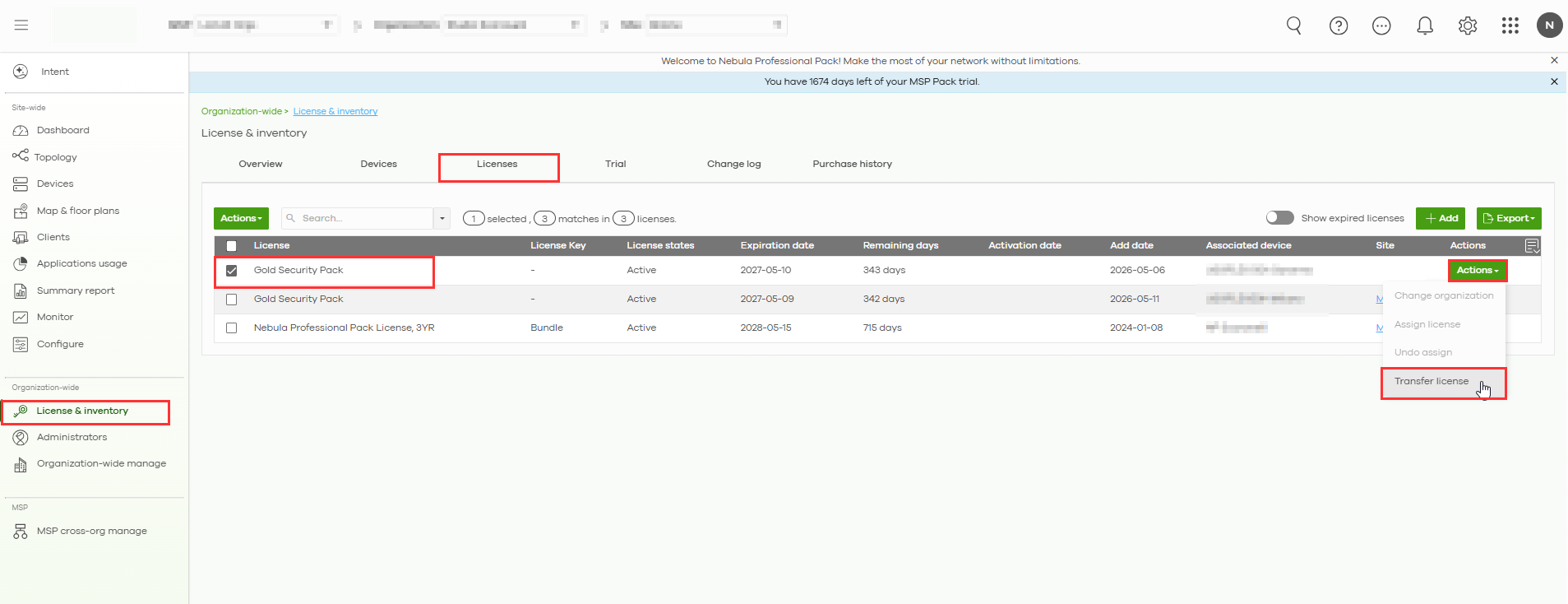This screenshot has width=1568, height=604.
Task: Toggle Show expired licenses switch
Action: point(1280,217)
